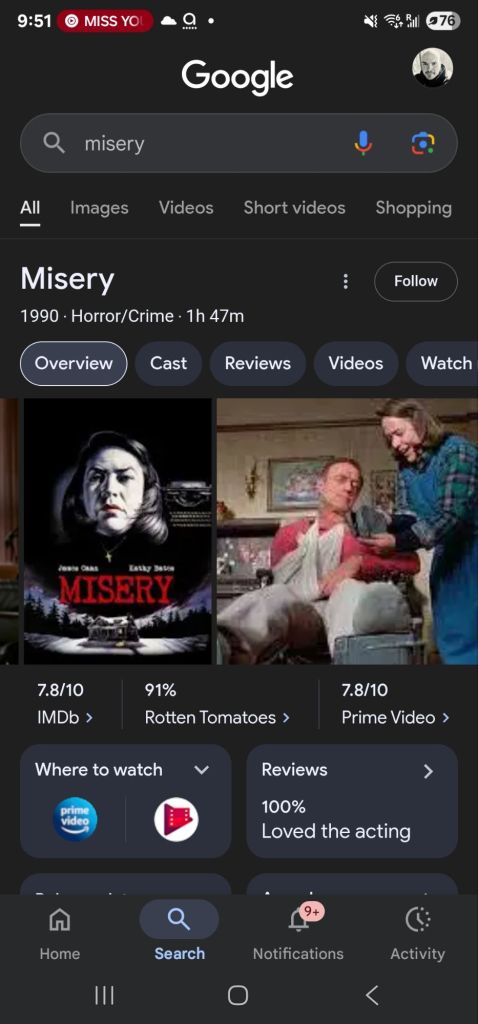Image resolution: width=478 pixels, height=1024 pixels.
Task: Open Google Lens camera search
Action: click(x=423, y=143)
